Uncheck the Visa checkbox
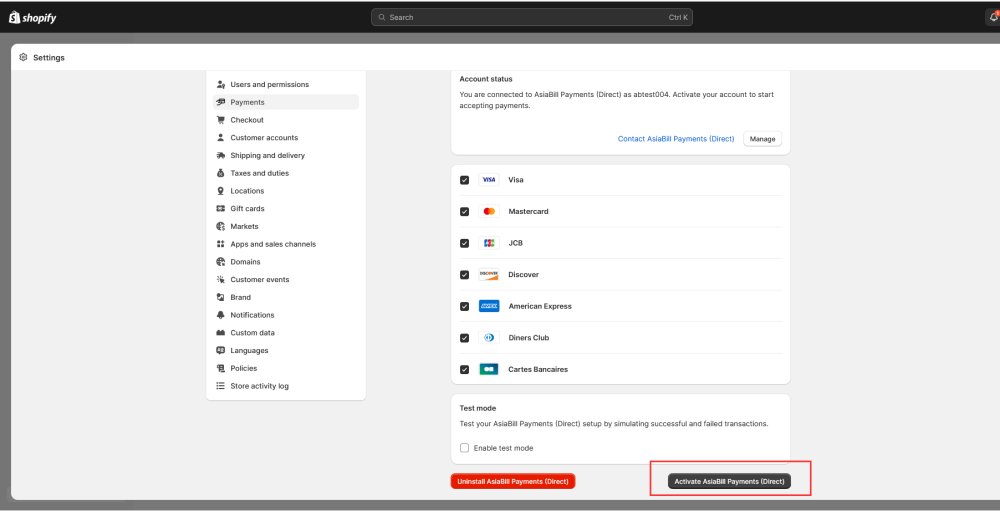Viewport: 1000px width, 511px height. (464, 180)
